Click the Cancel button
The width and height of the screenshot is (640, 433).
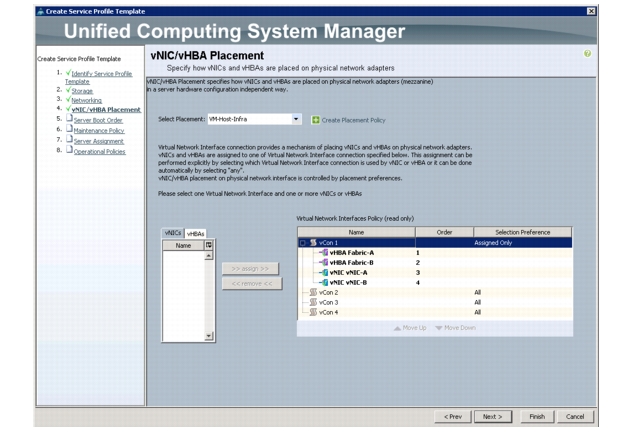[x=575, y=417]
